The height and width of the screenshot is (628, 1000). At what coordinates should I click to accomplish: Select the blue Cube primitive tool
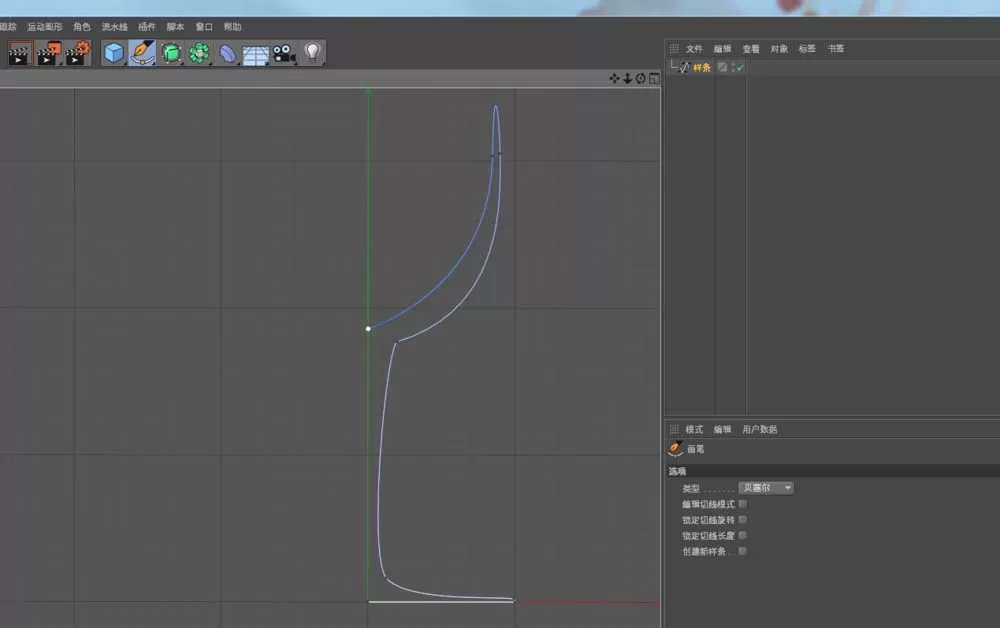(114, 53)
